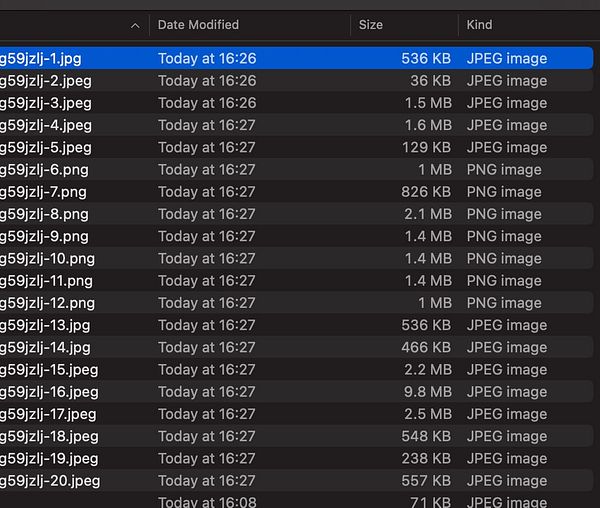Viewport: 600px width, 508px height.
Task: Select the 826 KB file g59jzlj-7.png
Action: [297, 192]
